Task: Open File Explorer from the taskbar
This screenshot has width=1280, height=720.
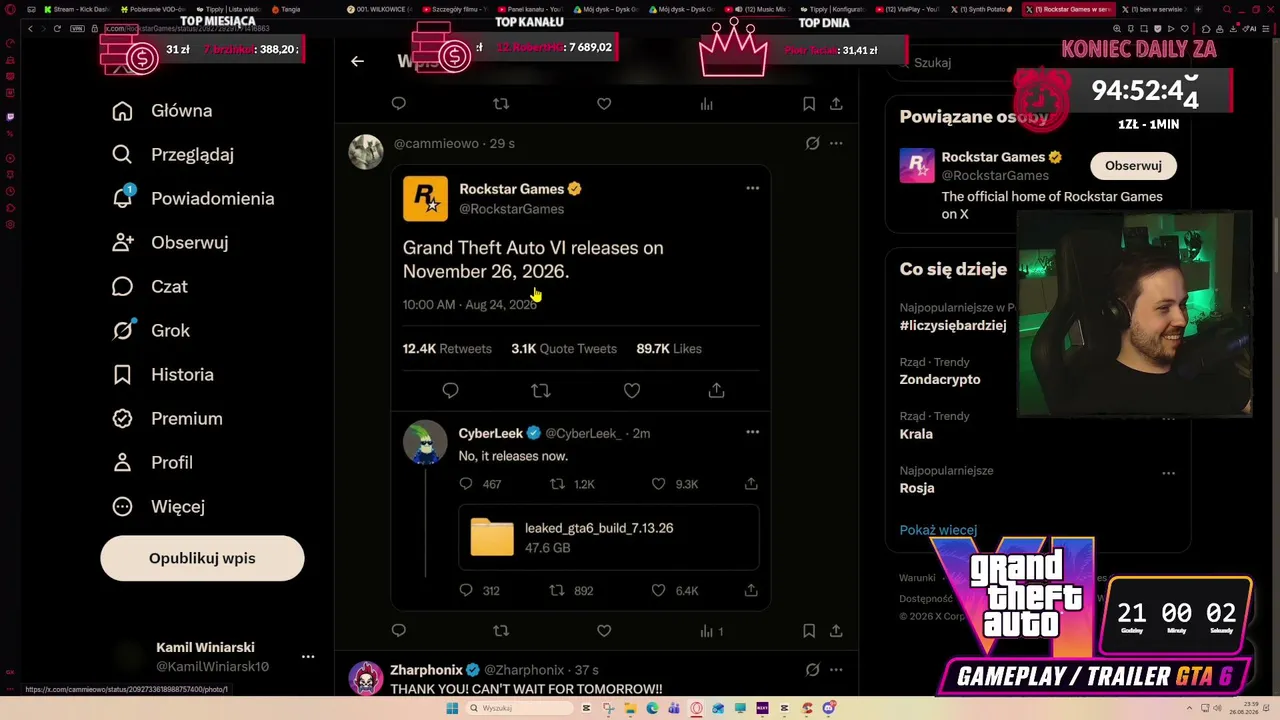Action: (631, 708)
